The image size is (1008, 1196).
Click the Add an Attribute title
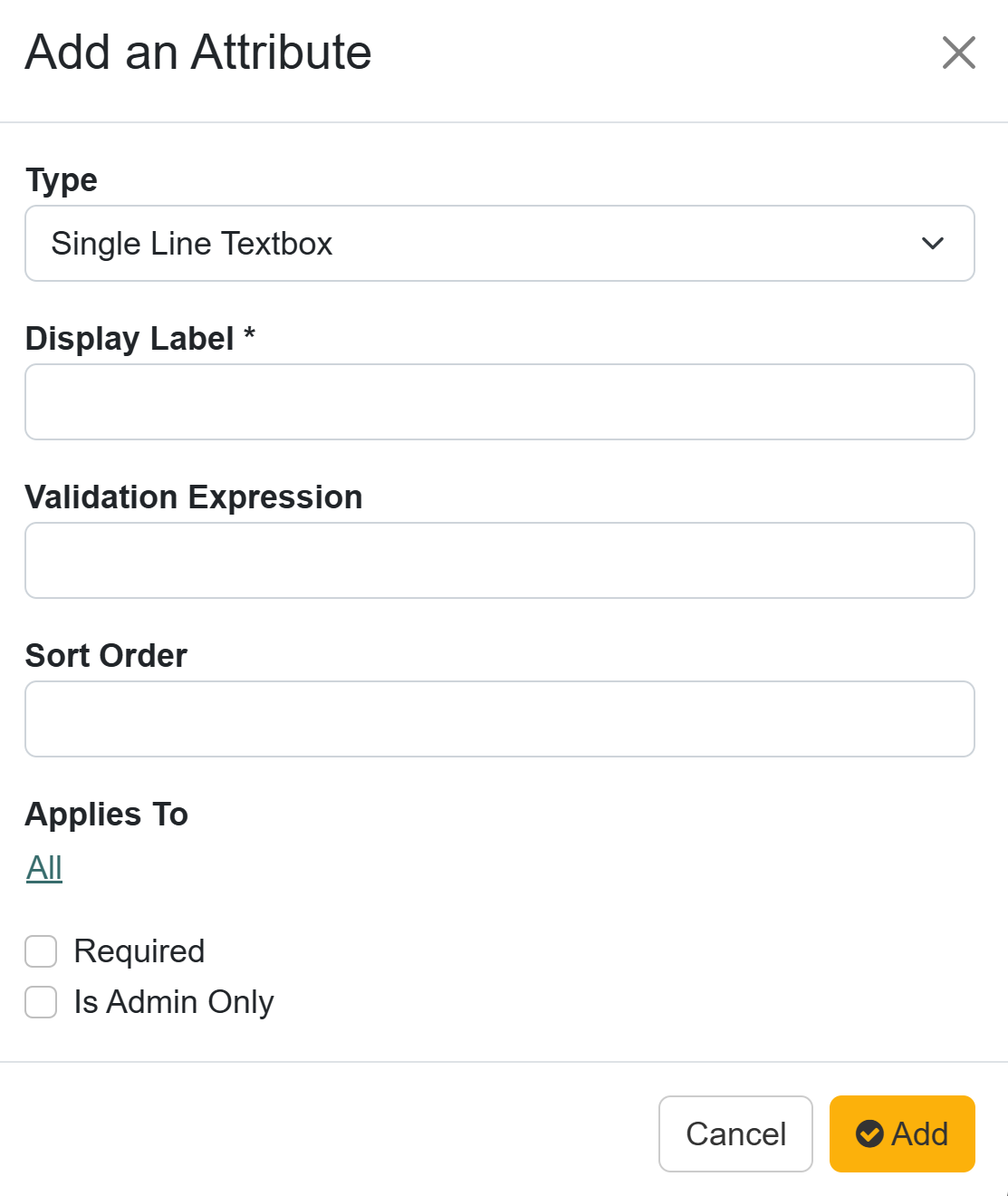(x=198, y=53)
